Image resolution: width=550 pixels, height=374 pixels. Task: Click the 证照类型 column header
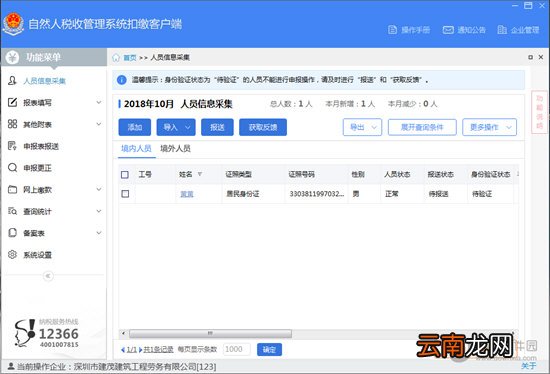tap(239, 174)
